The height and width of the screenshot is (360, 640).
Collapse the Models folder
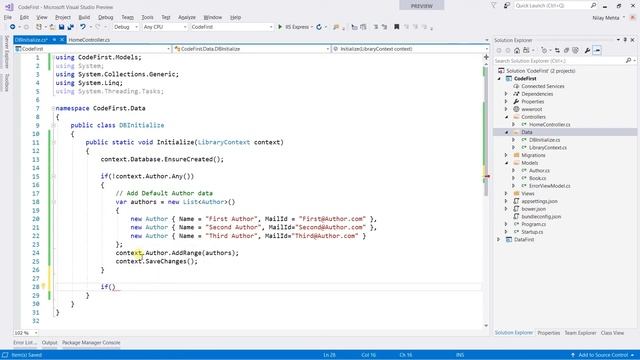tap(506, 163)
